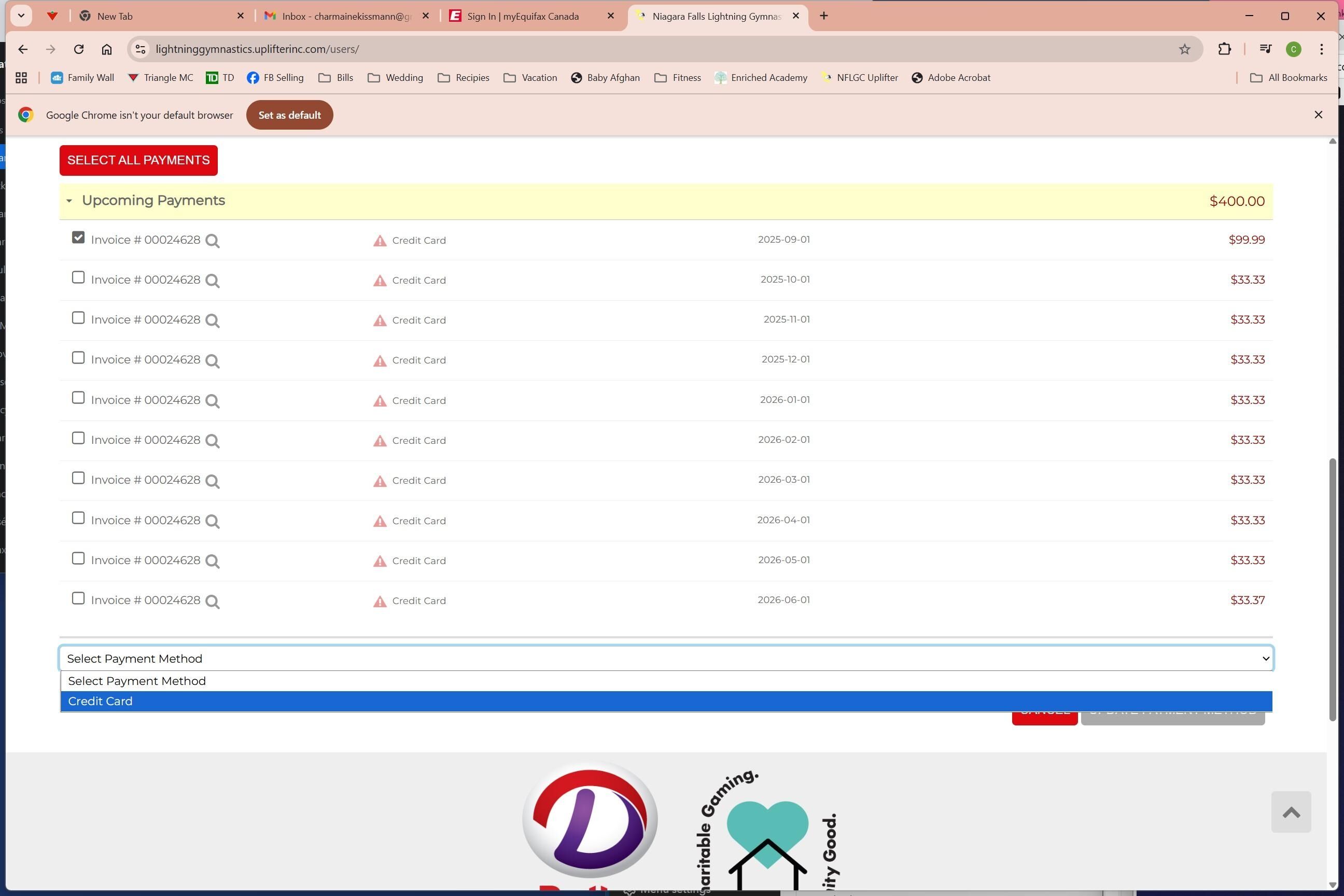Uncheck the 2025-09-01 invoice checkbox
Screen dimensions: 1344x896
tap(78, 237)
